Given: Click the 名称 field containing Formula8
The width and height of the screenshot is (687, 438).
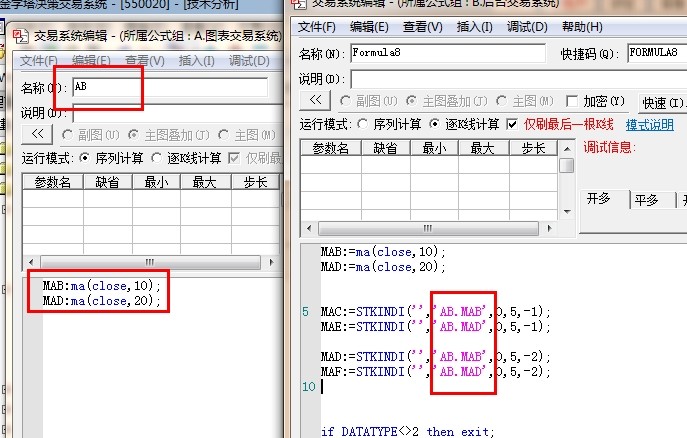Looking at the screenshot, I should tap(447, 53).
